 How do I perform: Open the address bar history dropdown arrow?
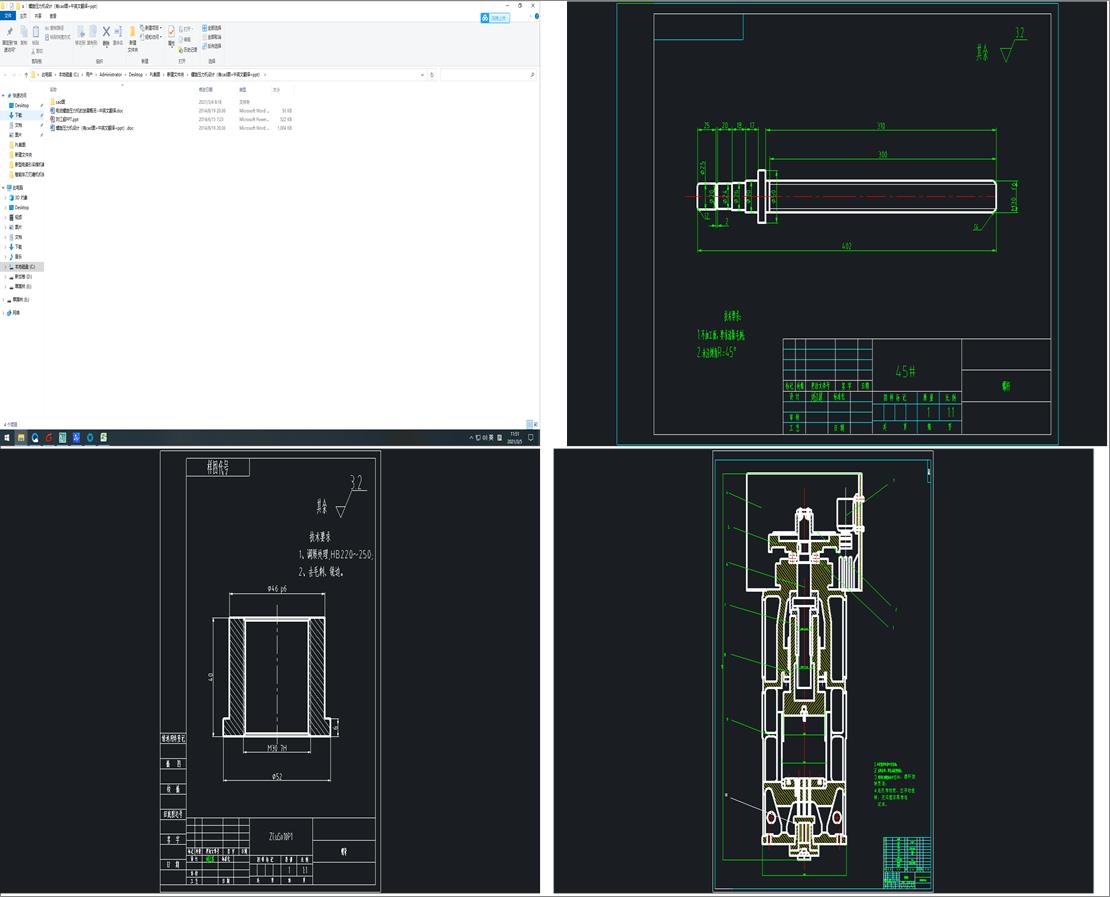pos(424,74)
